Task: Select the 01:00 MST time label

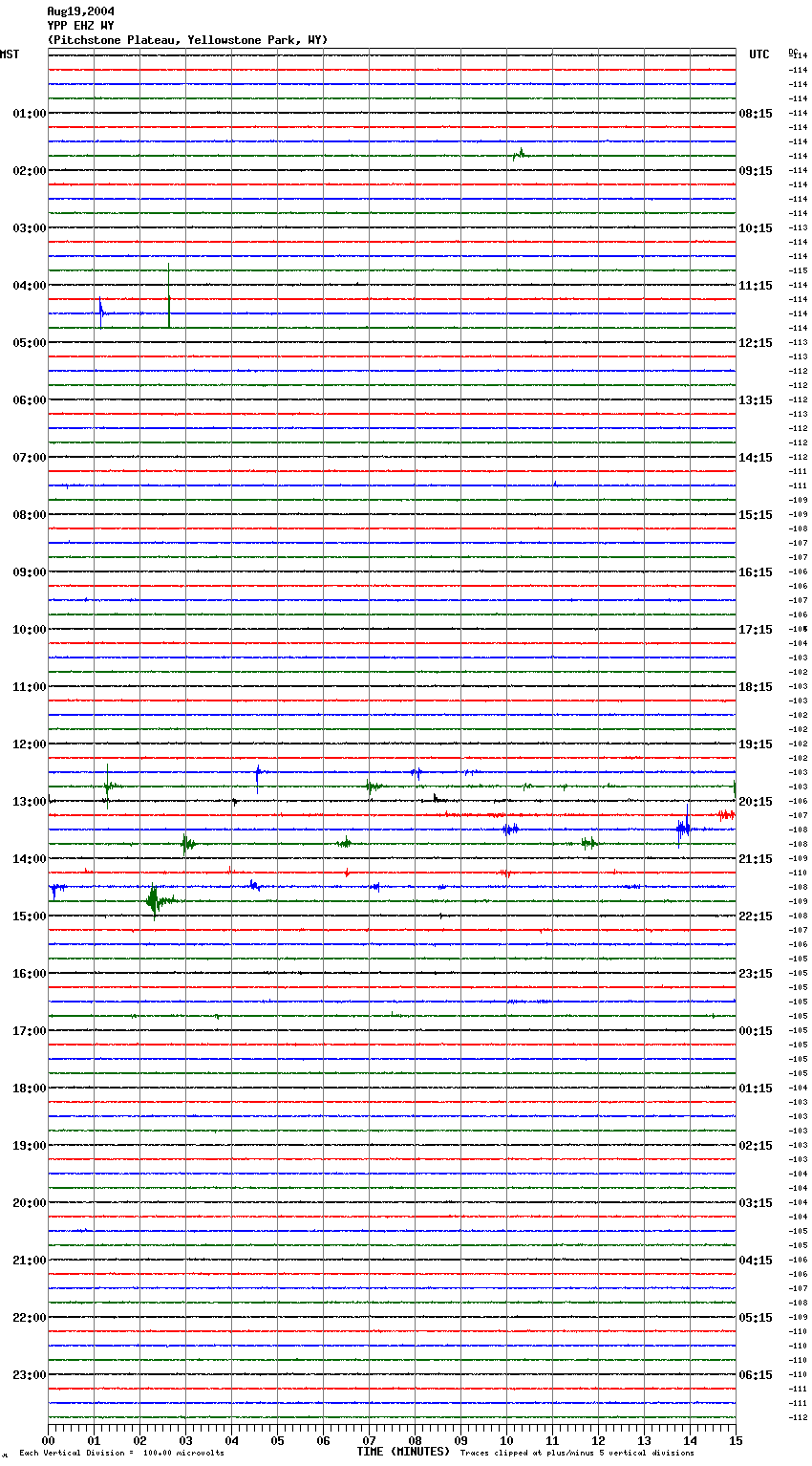Action: tap(29, 114)
